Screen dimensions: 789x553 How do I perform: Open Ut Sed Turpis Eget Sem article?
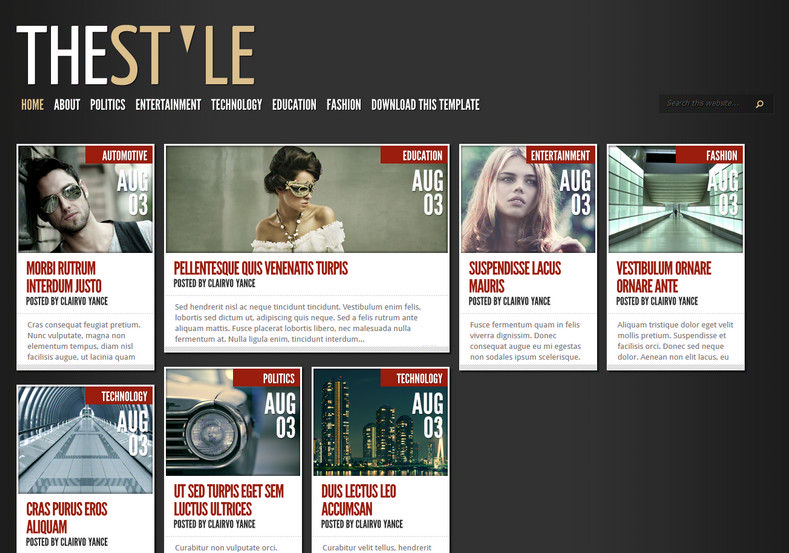[228, 500]
